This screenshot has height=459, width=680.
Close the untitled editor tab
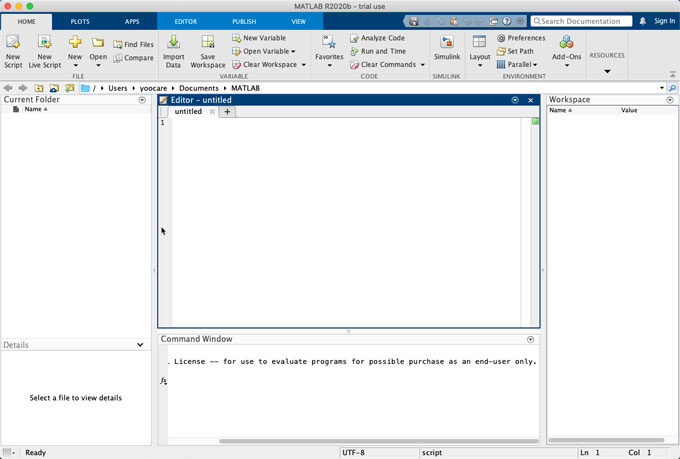pyautogui.click(x=212, y=111)
